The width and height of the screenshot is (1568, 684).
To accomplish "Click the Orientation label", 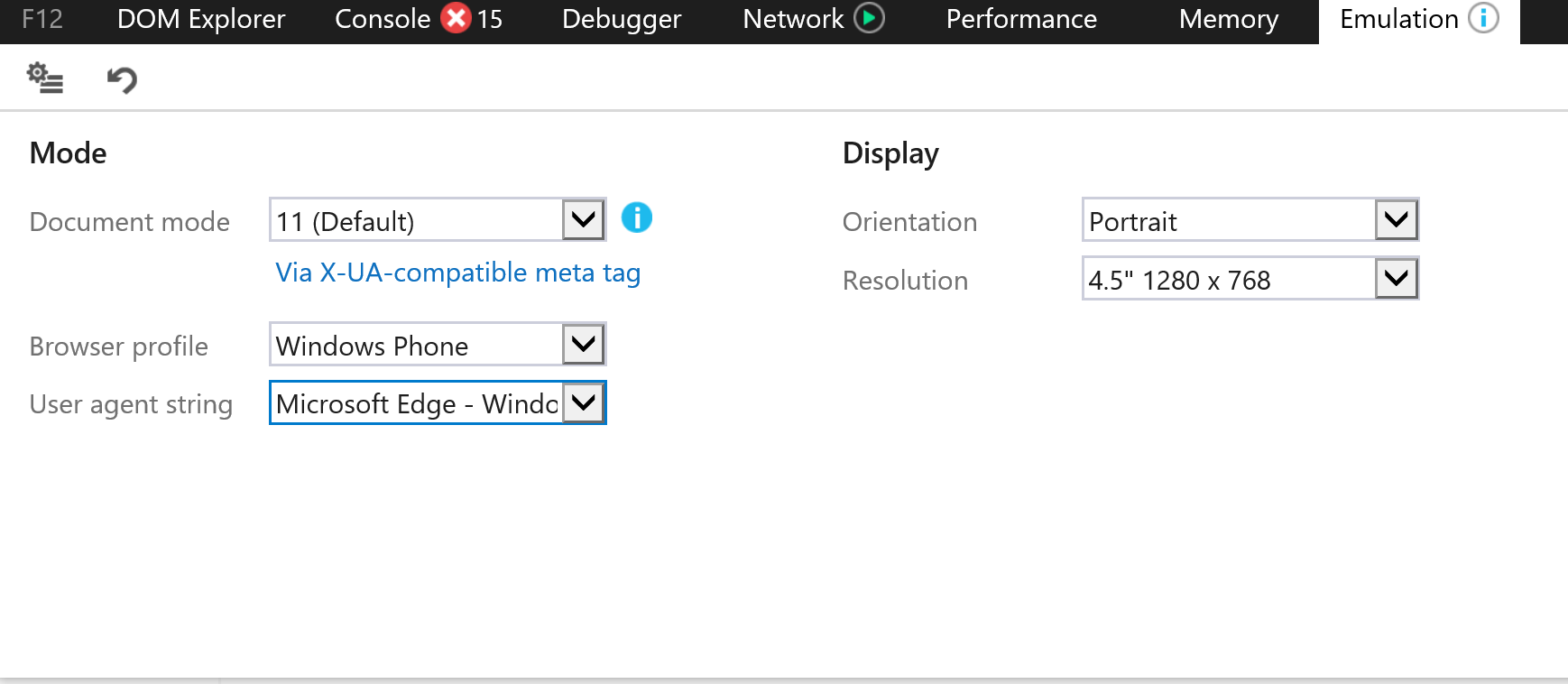I will [x=909, y=222].
